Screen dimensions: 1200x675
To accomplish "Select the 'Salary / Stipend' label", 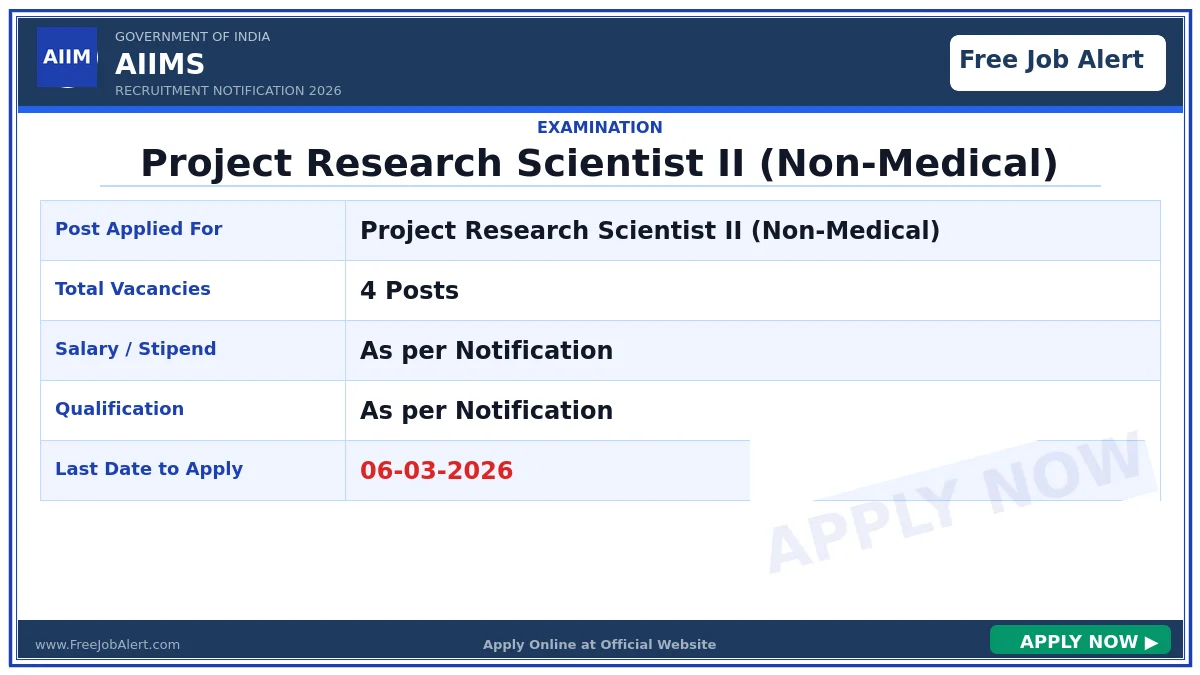I will click(135, 349).
